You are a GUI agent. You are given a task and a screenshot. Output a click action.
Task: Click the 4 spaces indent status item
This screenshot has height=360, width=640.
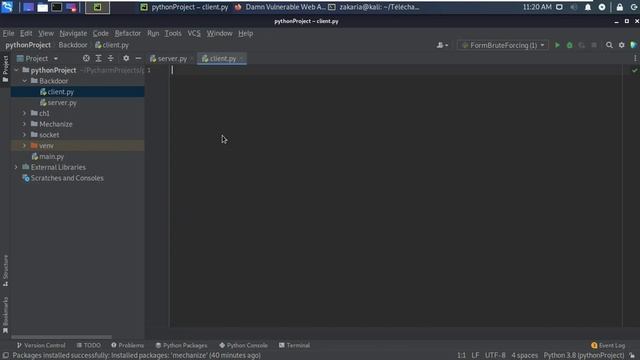(x=524, y=356)
